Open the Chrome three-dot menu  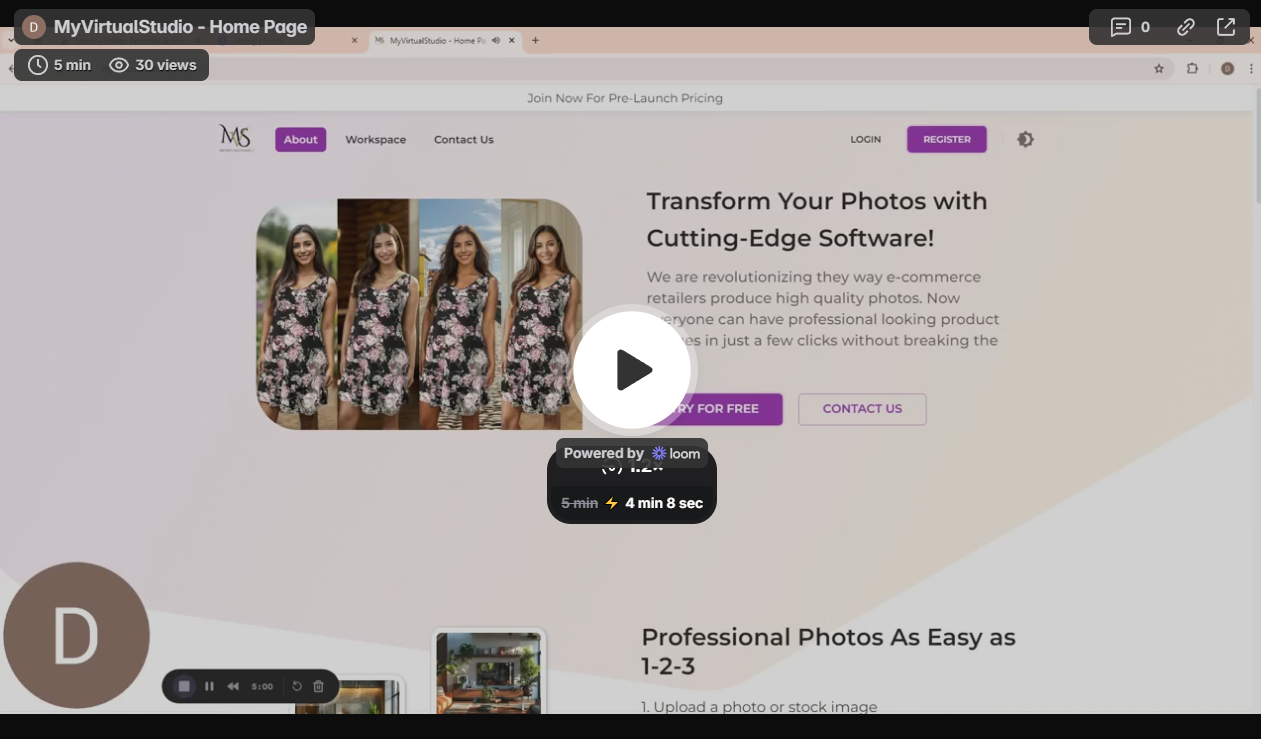point(1251,68)
